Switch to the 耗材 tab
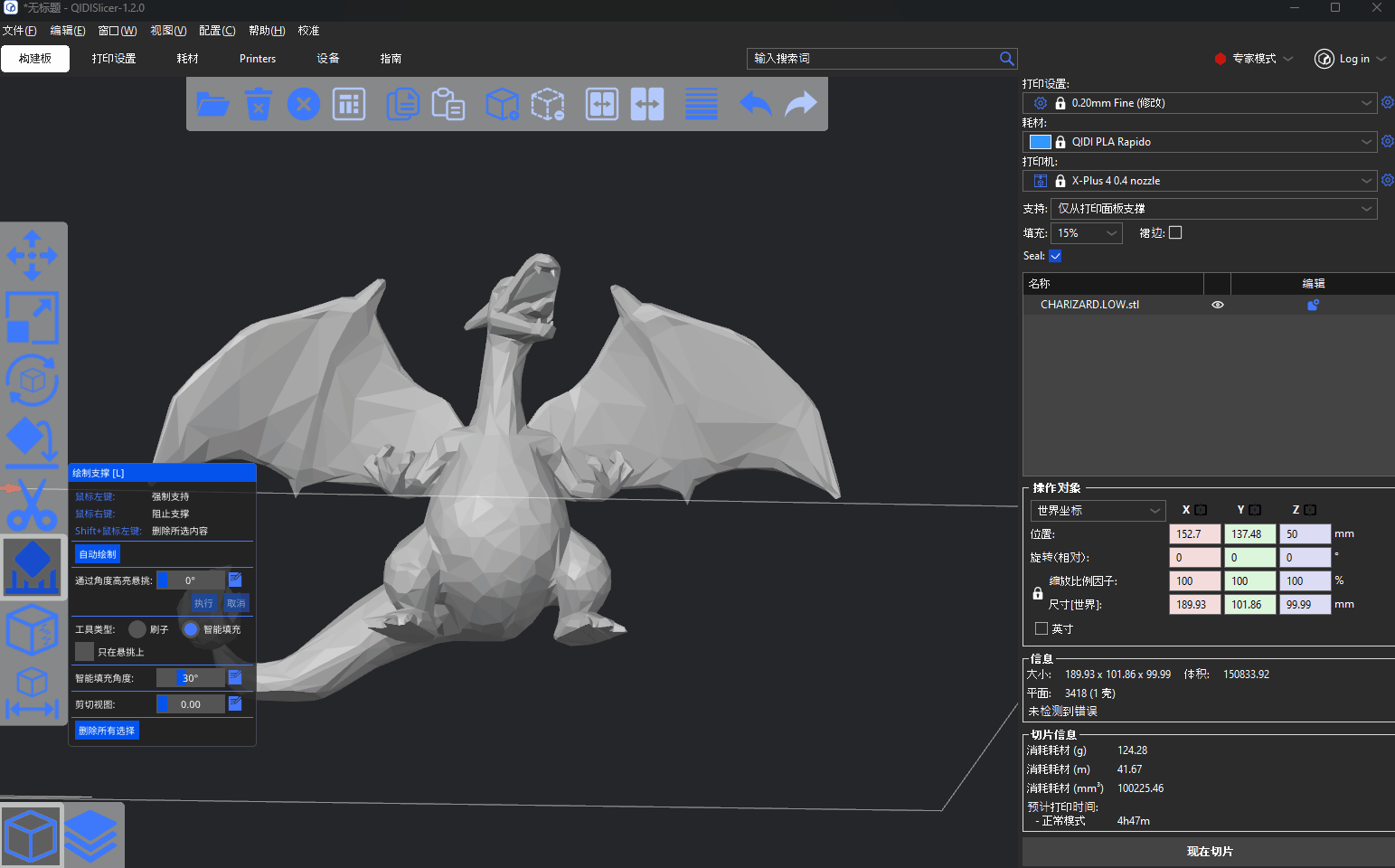The height and width of the screenshot is (868, 1395). point(187,59)
